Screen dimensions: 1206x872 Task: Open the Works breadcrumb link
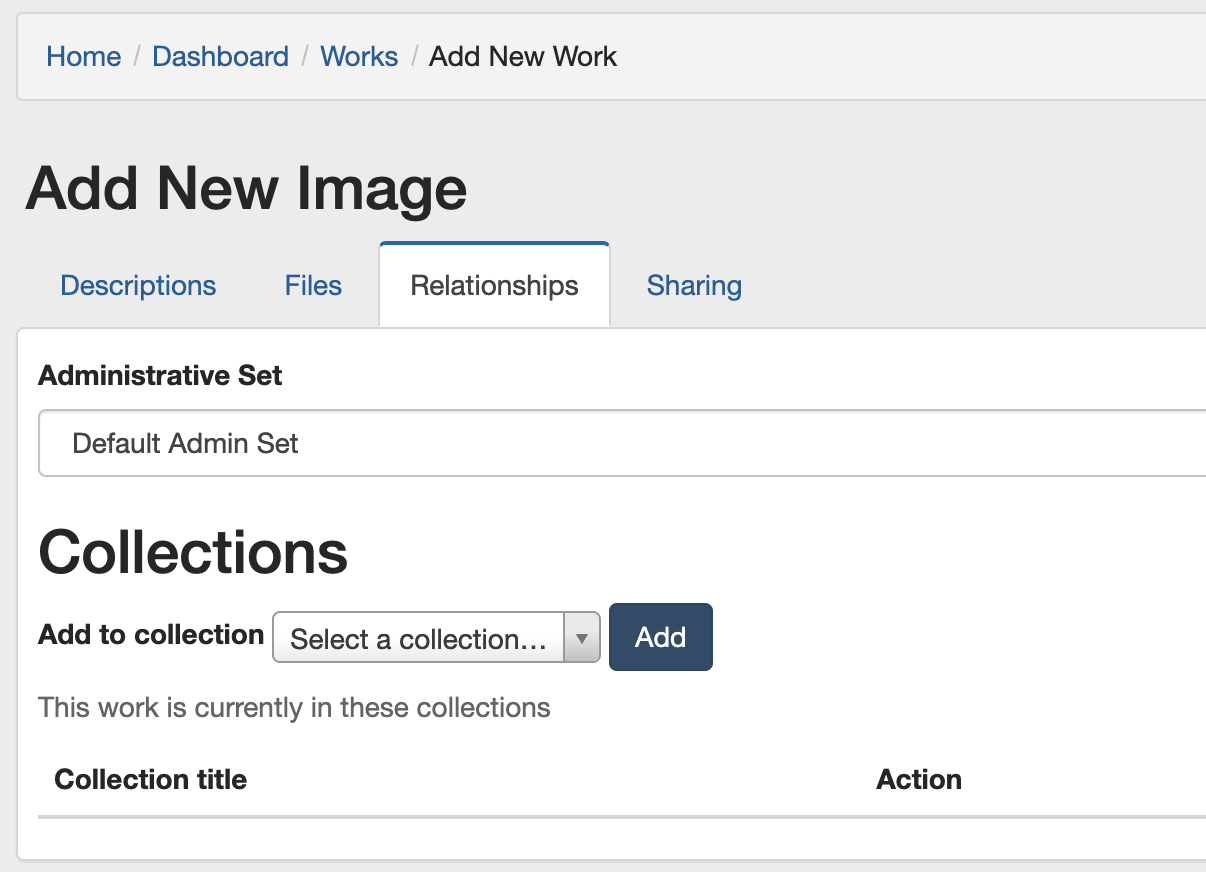pos(359,56)
